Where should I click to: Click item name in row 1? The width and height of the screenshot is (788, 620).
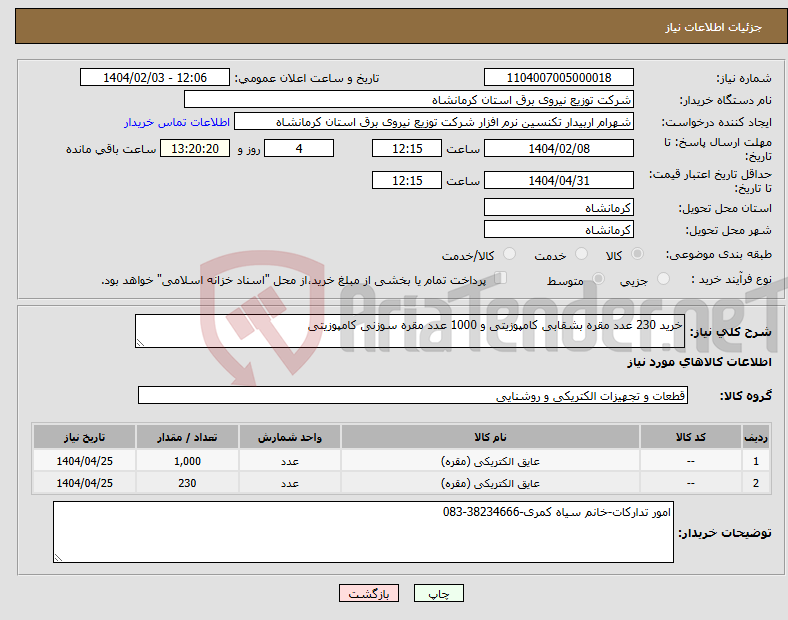tap(490, 461)
